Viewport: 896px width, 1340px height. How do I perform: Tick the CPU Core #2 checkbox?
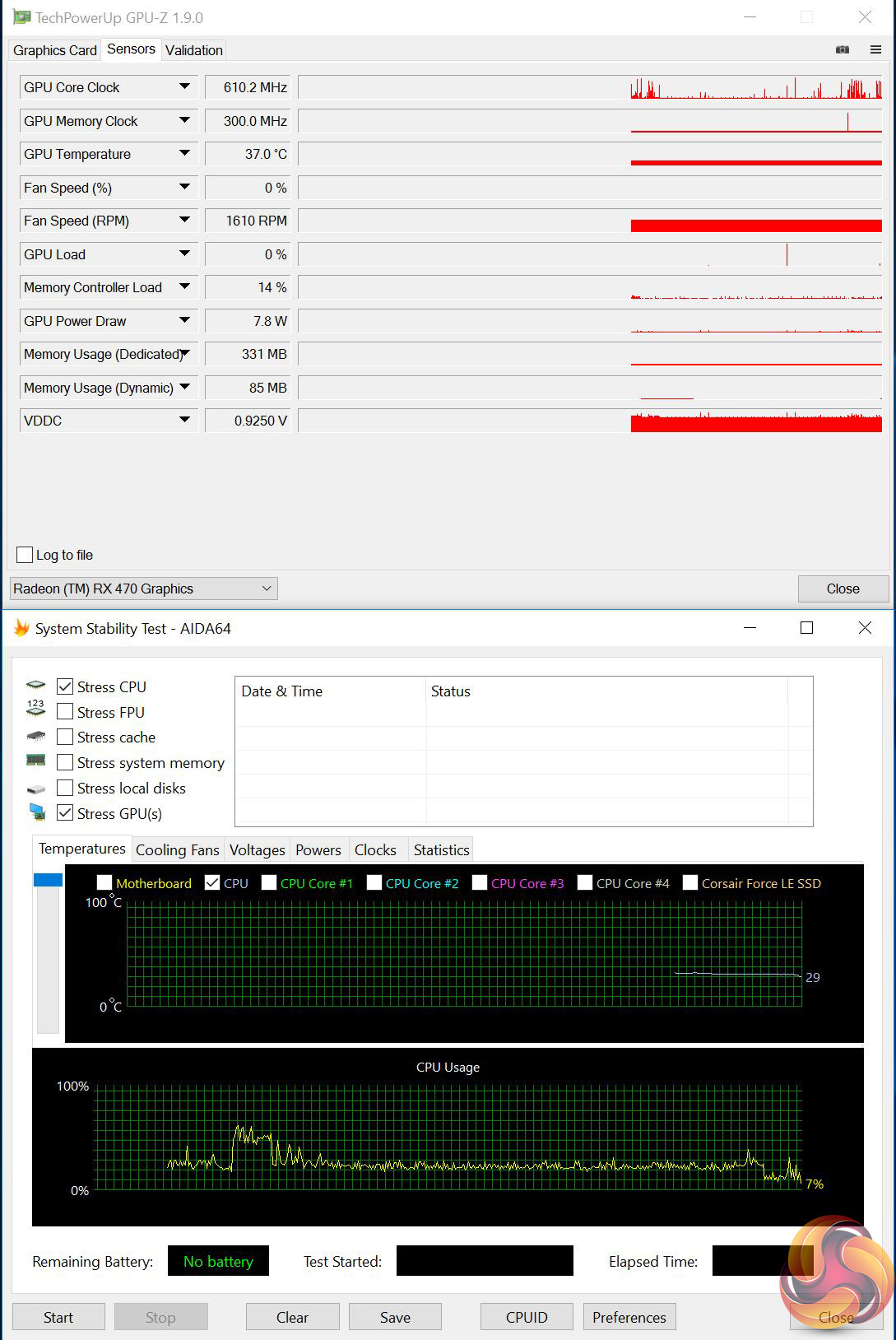click(x=374, y=882)
